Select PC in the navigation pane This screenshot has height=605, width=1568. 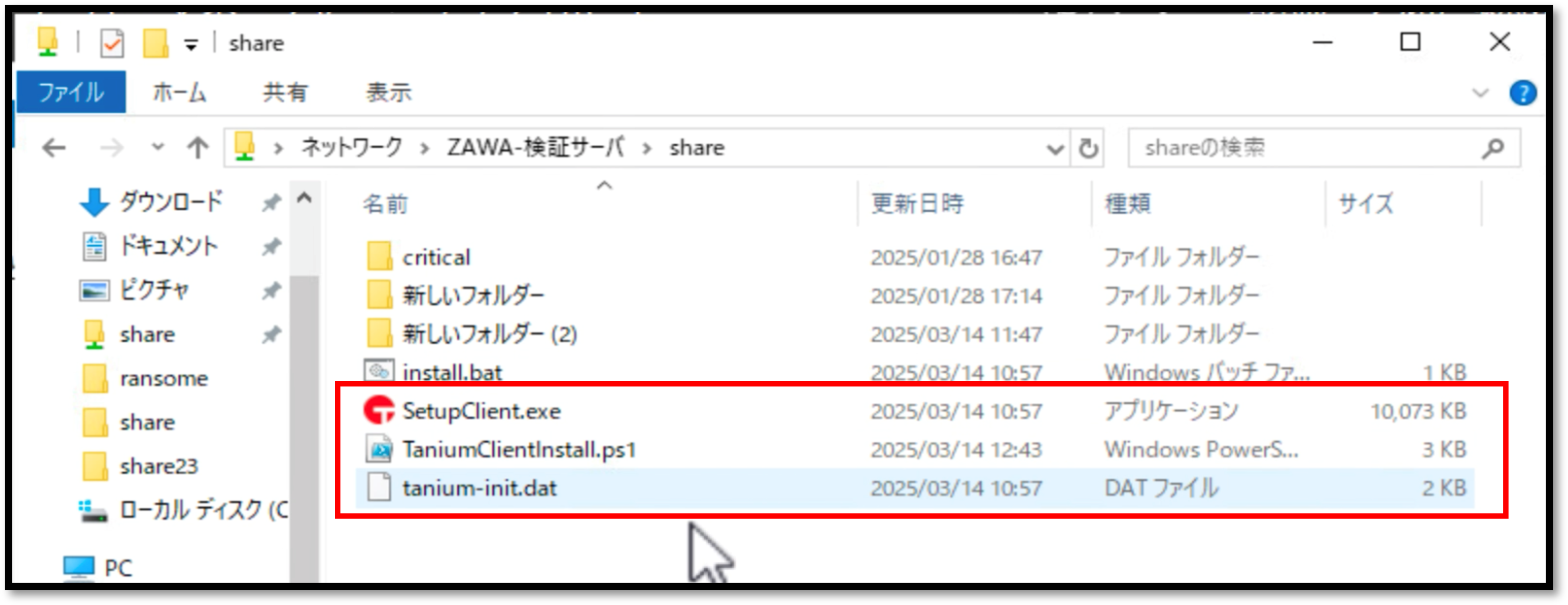click(118, 568)
